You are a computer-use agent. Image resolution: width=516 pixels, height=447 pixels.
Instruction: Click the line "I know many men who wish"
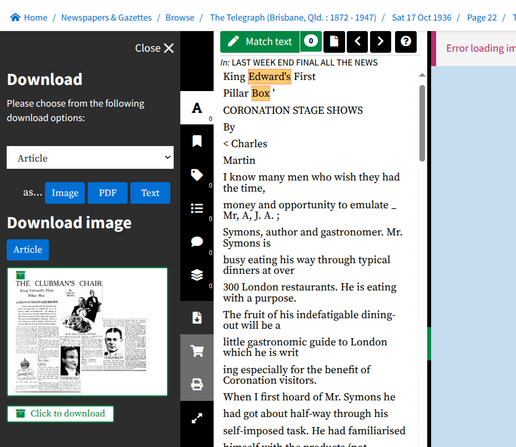point(311,177)
